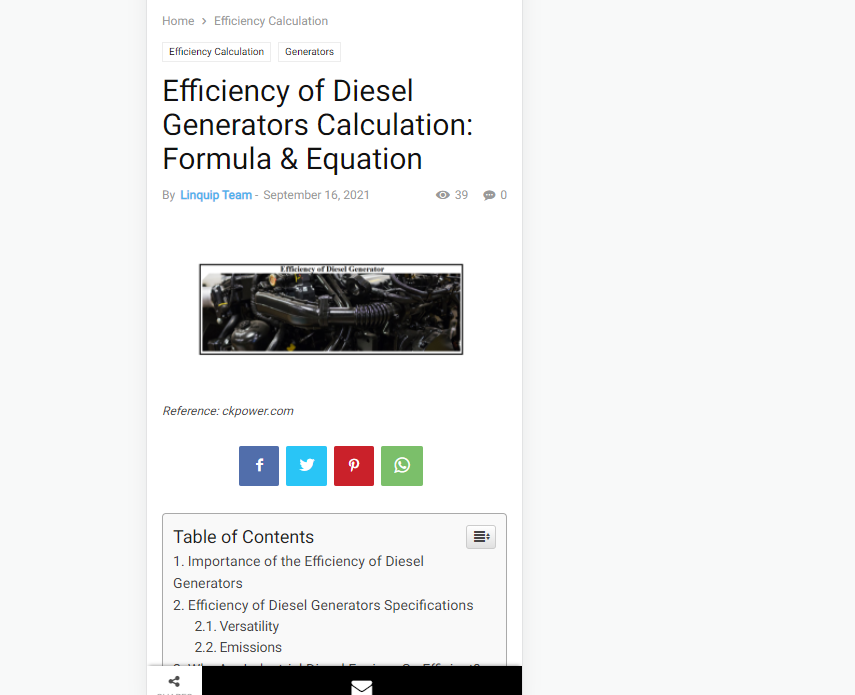This screenshot has height=695, width=855.
Task: Share the article via WhatsApp
Action: pos(402,466)
